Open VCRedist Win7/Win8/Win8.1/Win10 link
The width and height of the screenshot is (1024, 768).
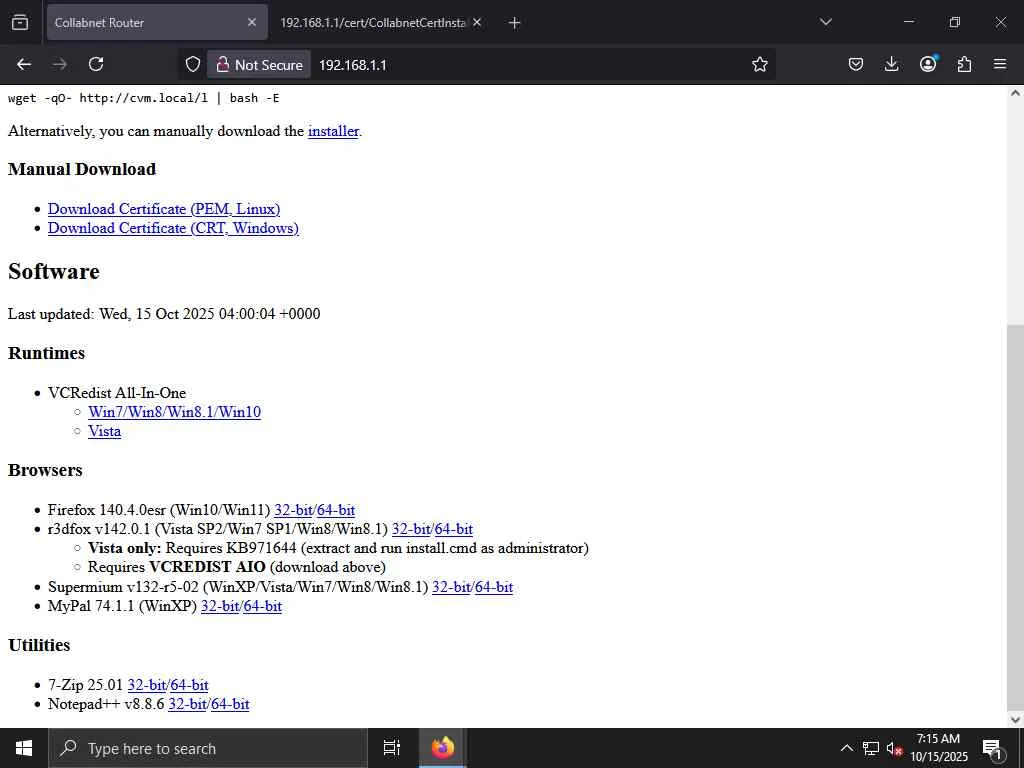point(174,412)
